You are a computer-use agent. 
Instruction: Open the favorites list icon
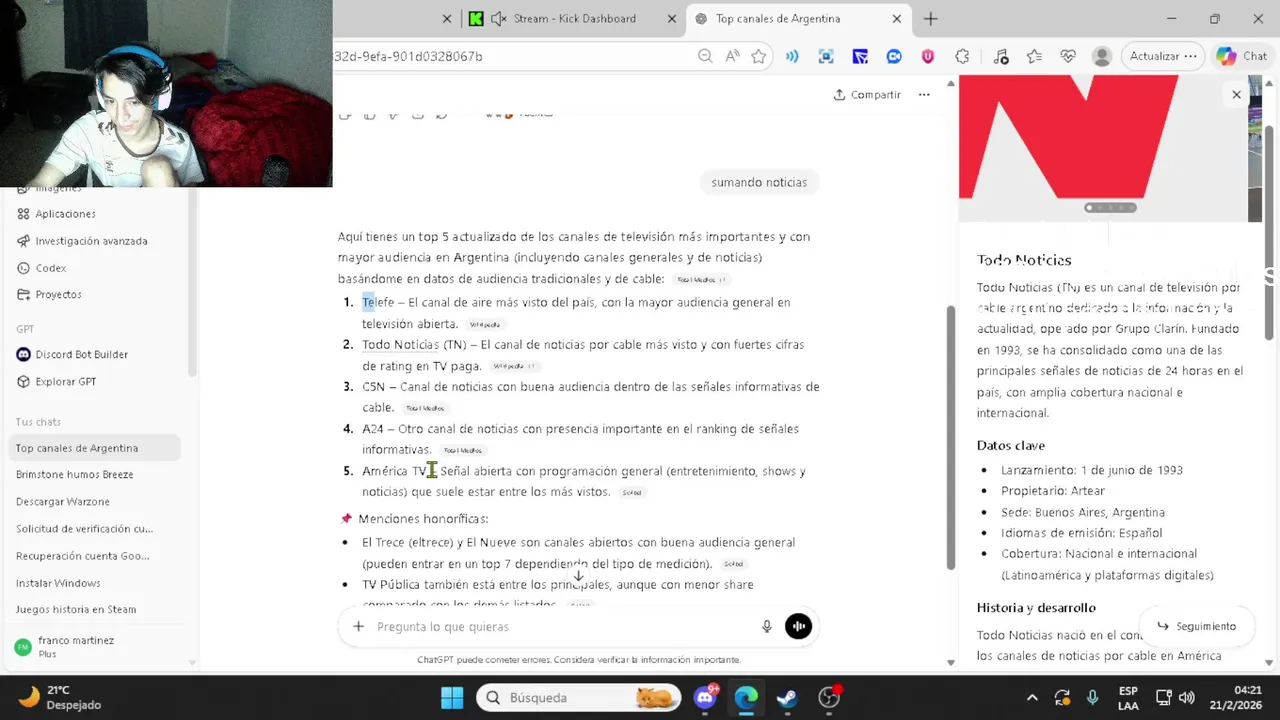click(1034, 57)
